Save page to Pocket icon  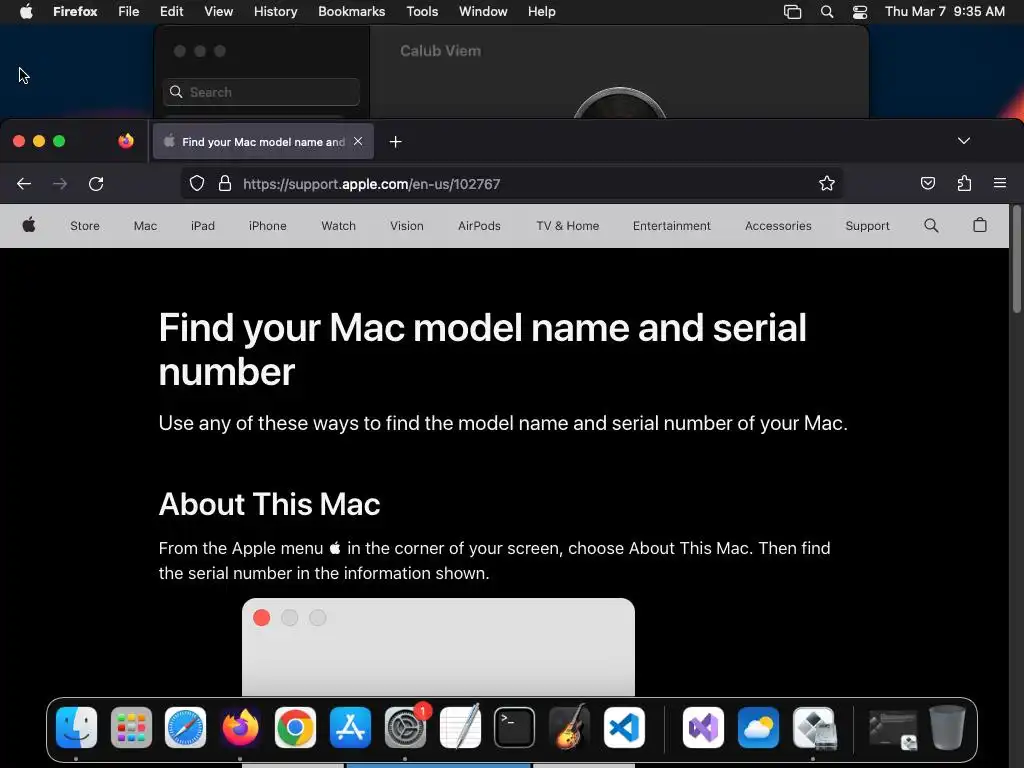(927, 184)
